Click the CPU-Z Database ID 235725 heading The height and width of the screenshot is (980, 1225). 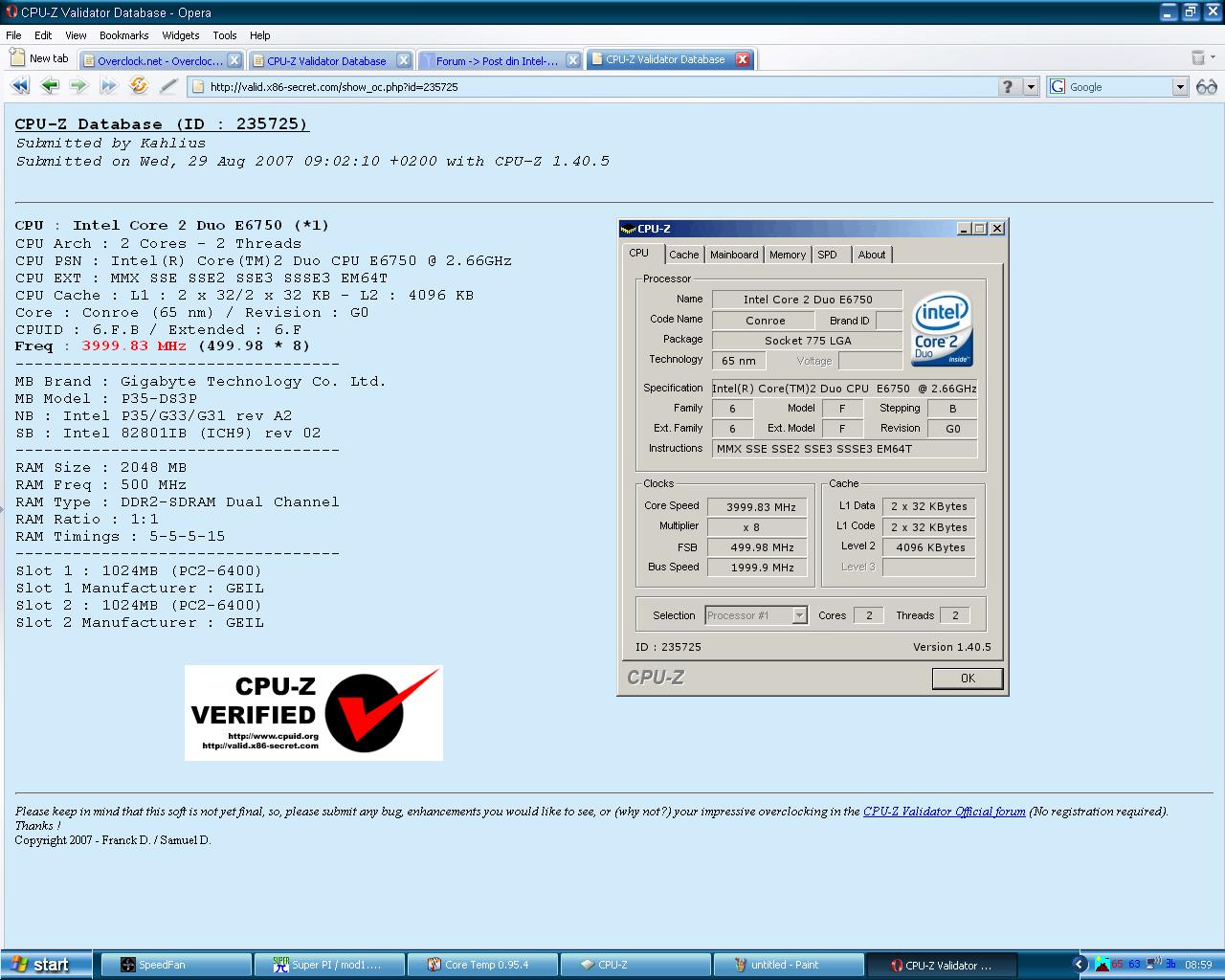click(x=162, y=124)
